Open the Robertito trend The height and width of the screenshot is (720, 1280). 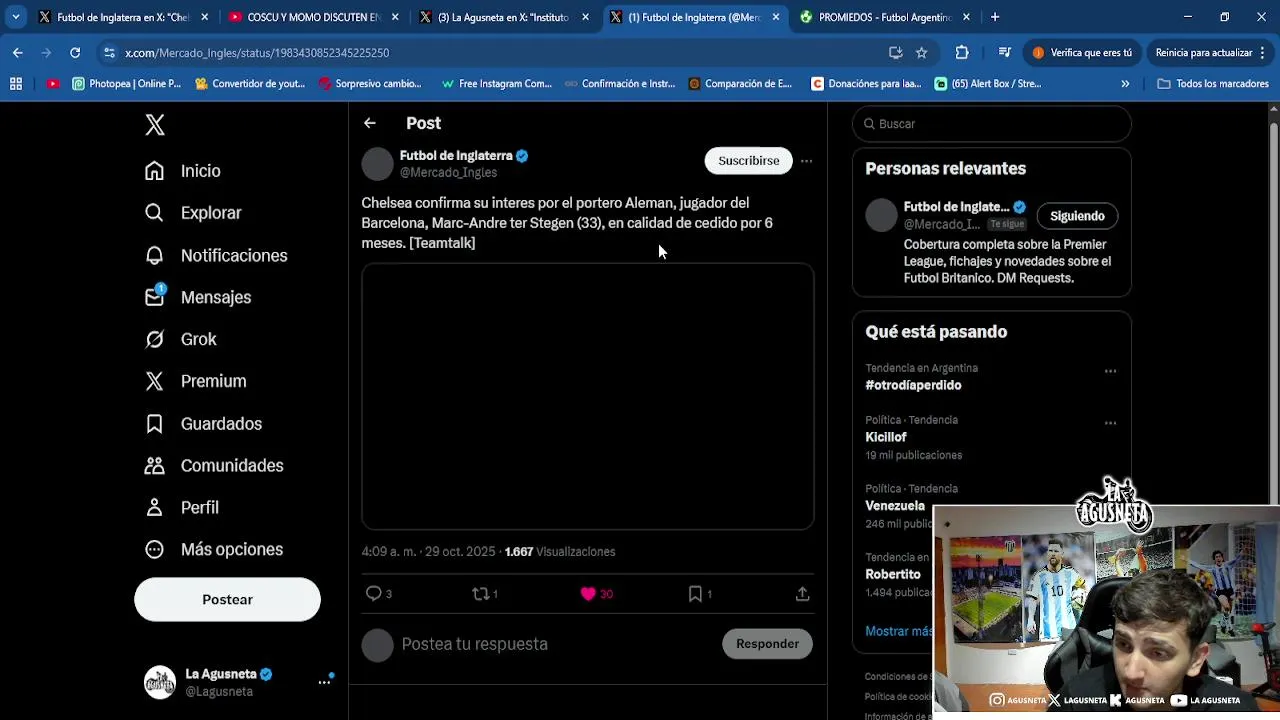coord(893,575)
